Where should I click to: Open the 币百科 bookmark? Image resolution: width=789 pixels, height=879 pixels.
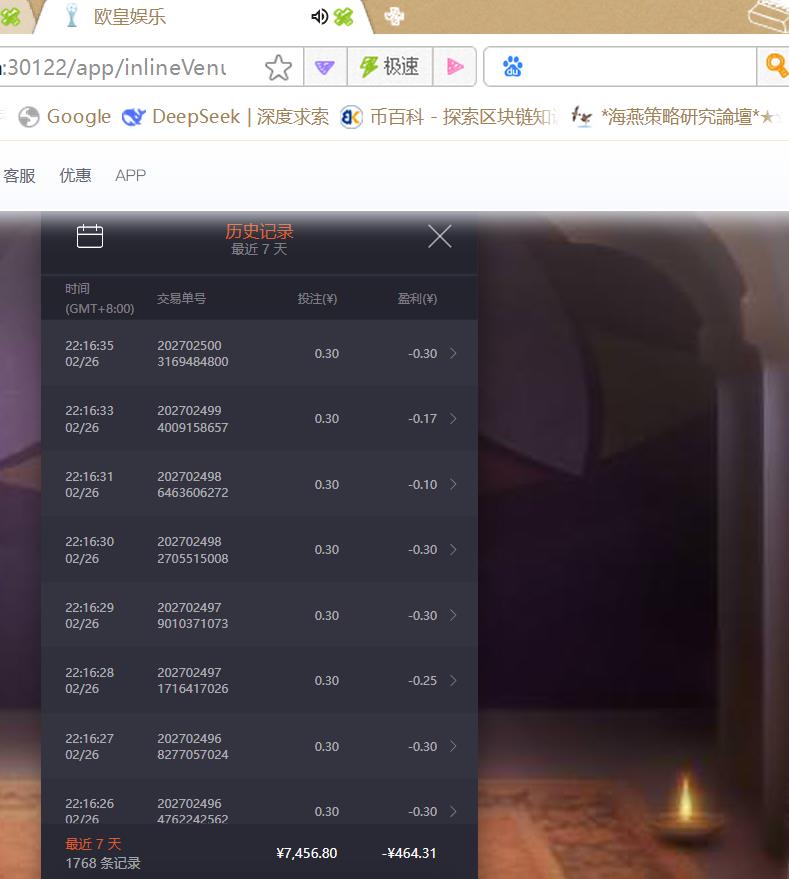click(x=449, y=117)
